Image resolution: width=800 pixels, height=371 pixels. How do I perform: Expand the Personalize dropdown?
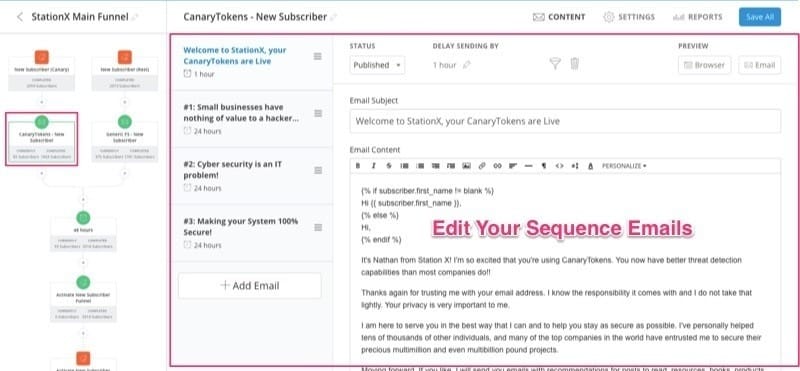[624, 166]
